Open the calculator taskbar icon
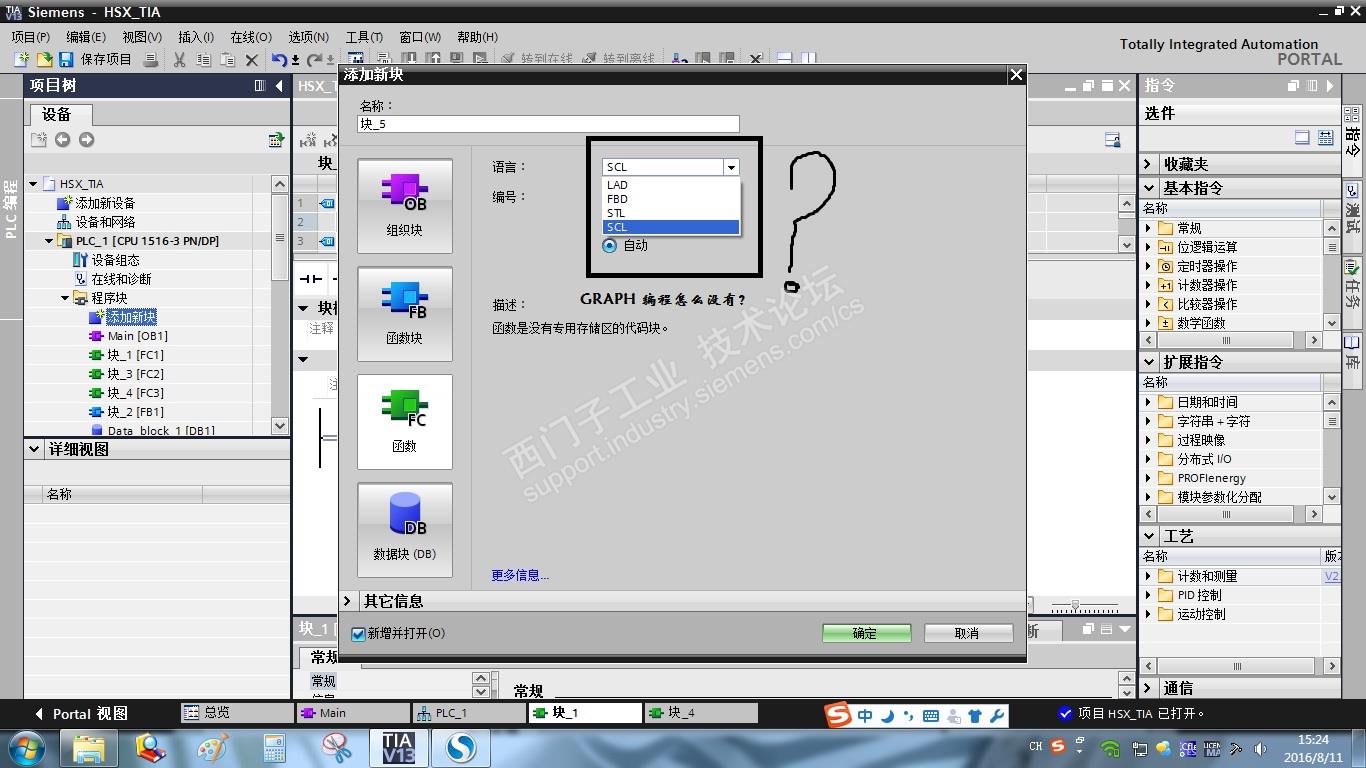Image resolution: width=1366 pixels, height=768 pixels. click(273, 748)
